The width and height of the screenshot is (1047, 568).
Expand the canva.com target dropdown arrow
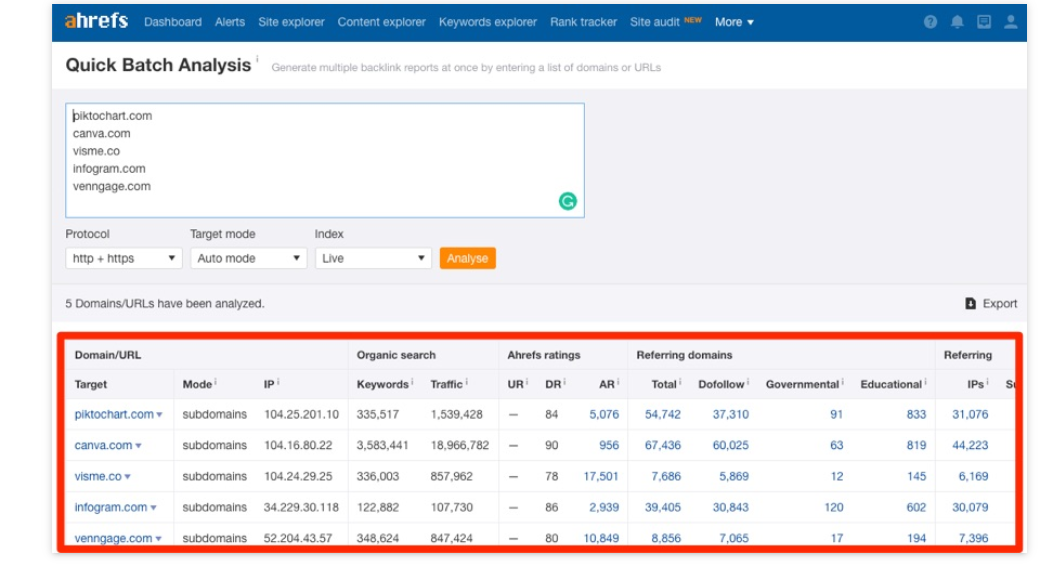(x=138, y=446)
